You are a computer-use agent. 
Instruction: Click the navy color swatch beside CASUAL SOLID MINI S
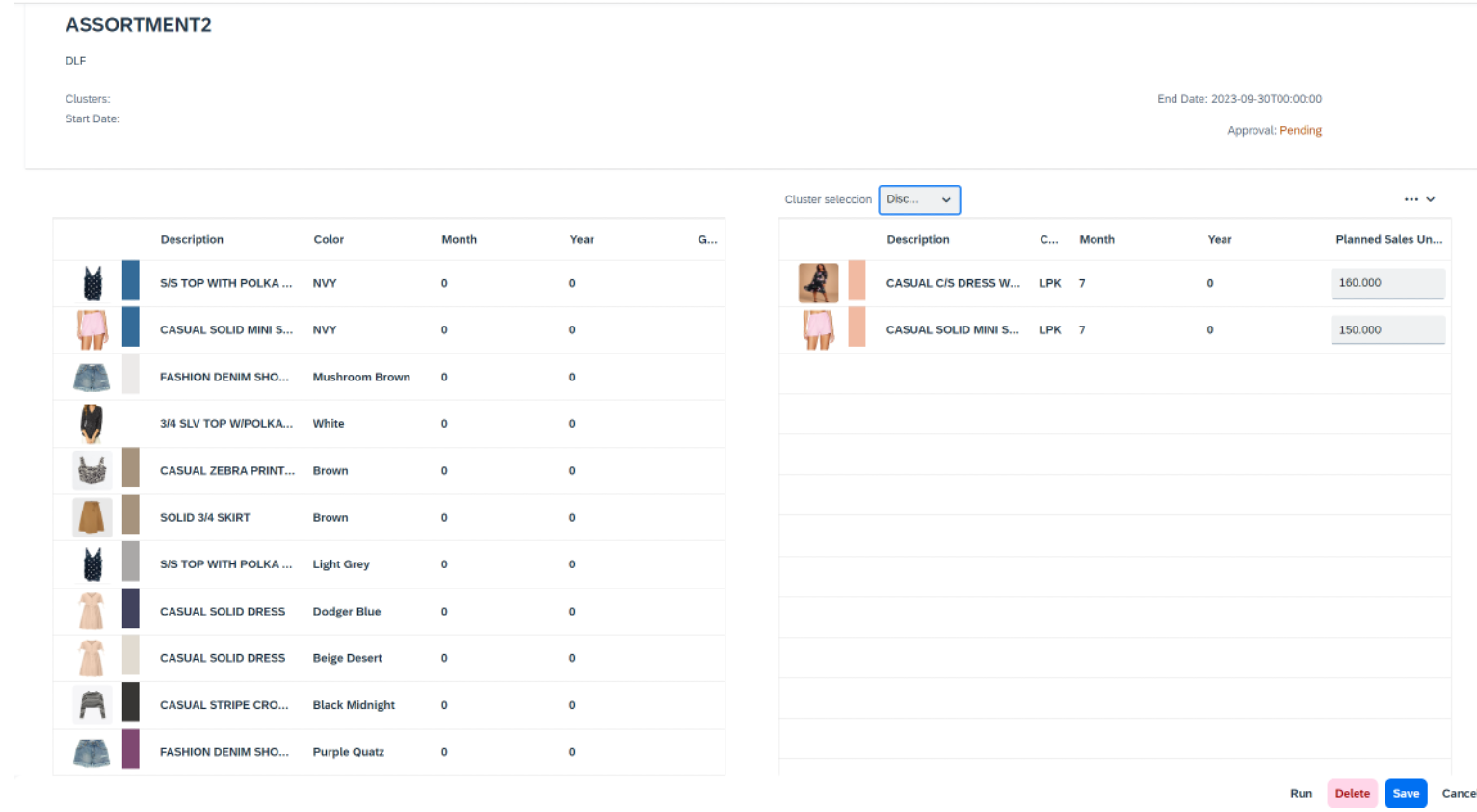click(132, 329)
